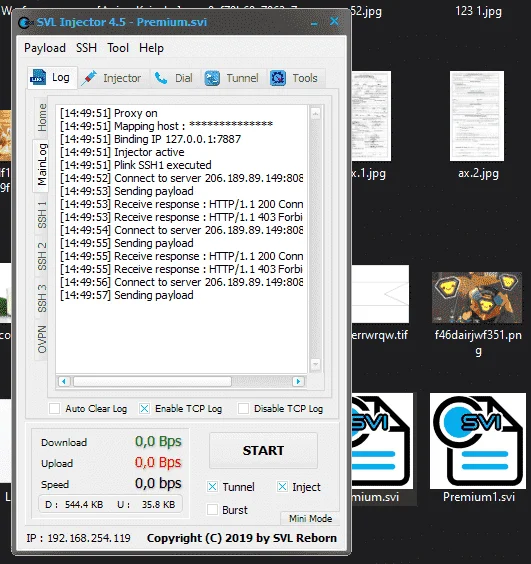
Task: Switch to the MainLog vertical tab
Action: tap(41, 164)
